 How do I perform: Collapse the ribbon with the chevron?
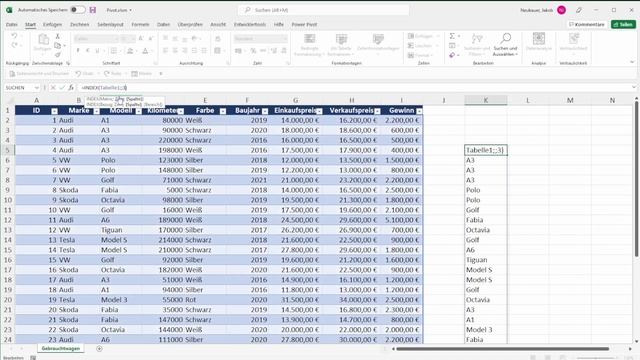click(x=632, y=62)
